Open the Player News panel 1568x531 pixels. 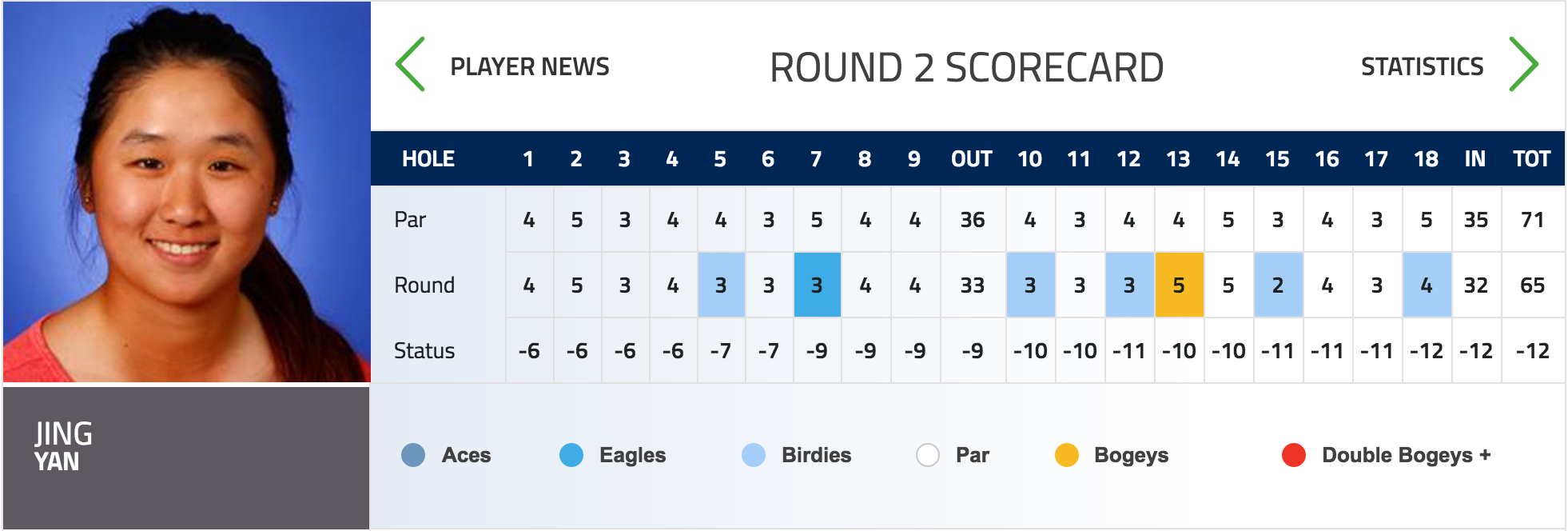click(x=529, y=66)
